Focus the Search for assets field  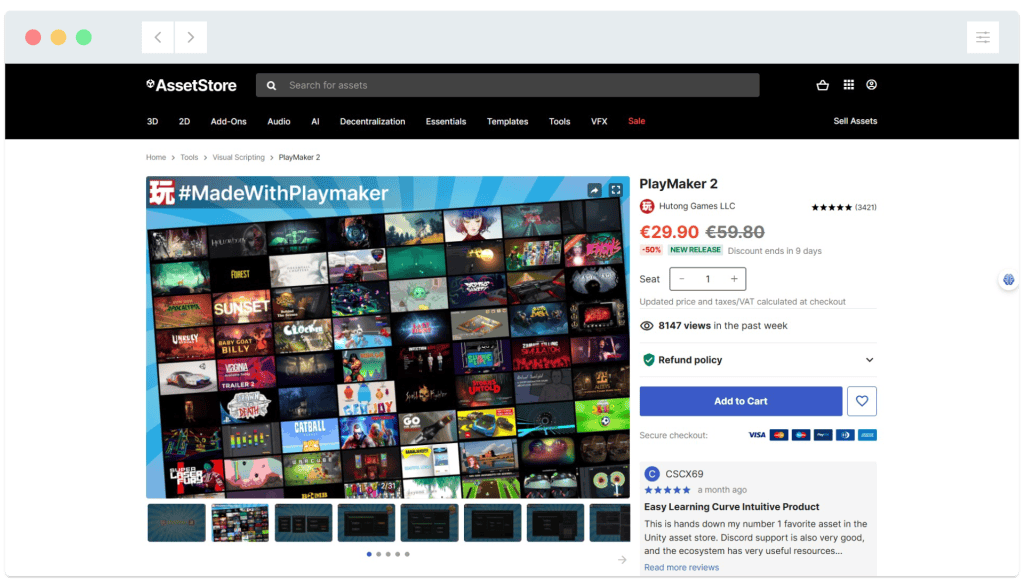point(507,86)
